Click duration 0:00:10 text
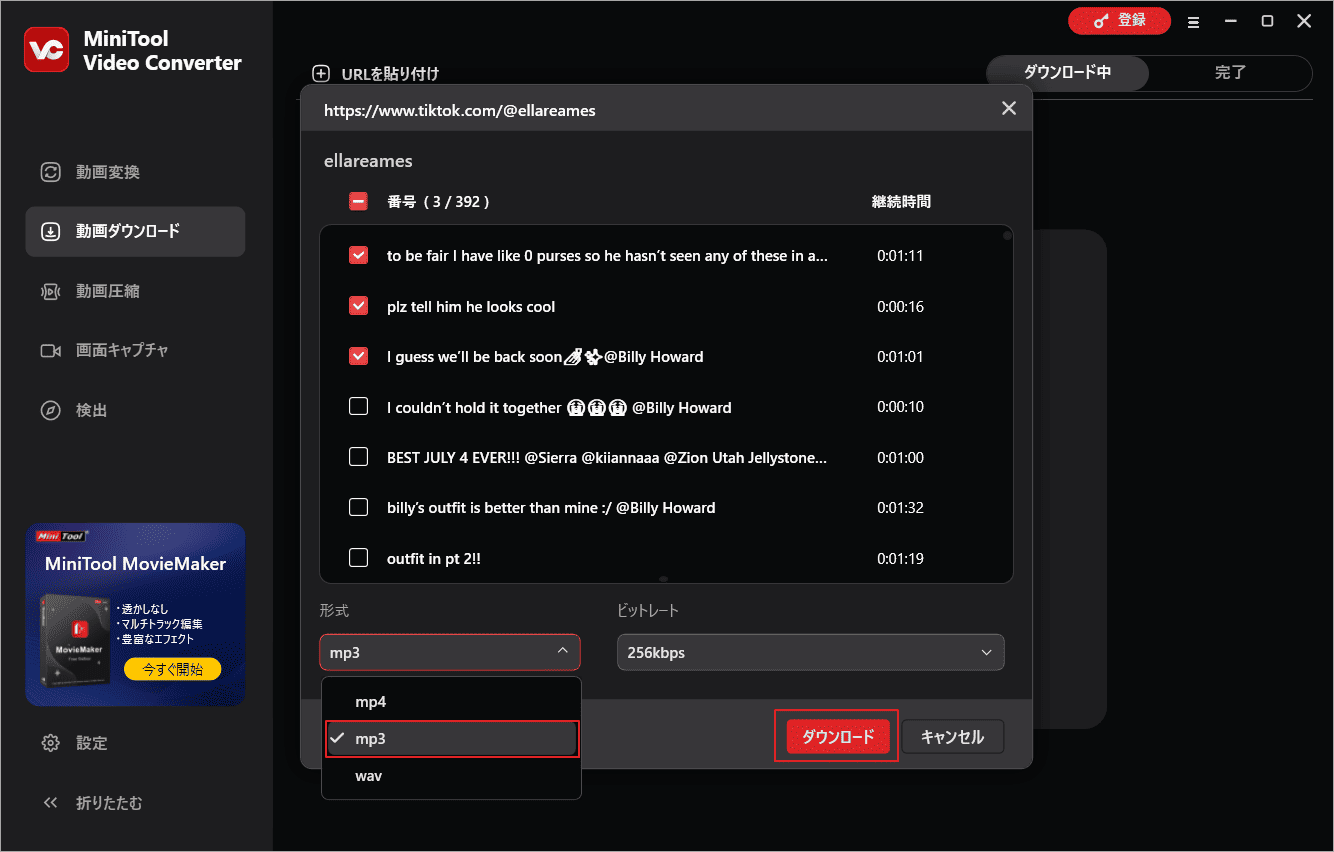1334x852 pixels. 900,407
